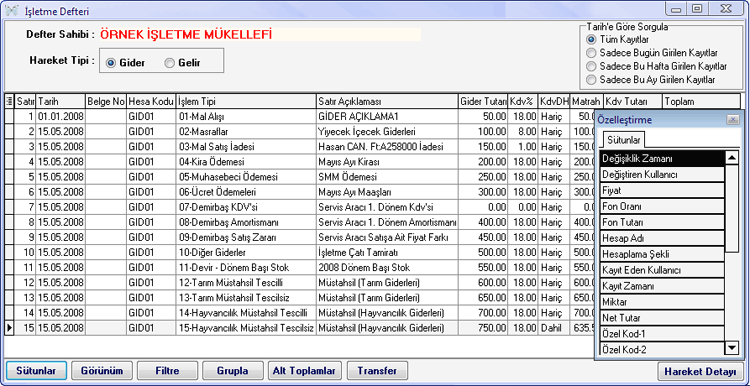This screenshot has width=750, height=386.
Task: Select Net Tutar column item
Action: [x=662, y=318]
